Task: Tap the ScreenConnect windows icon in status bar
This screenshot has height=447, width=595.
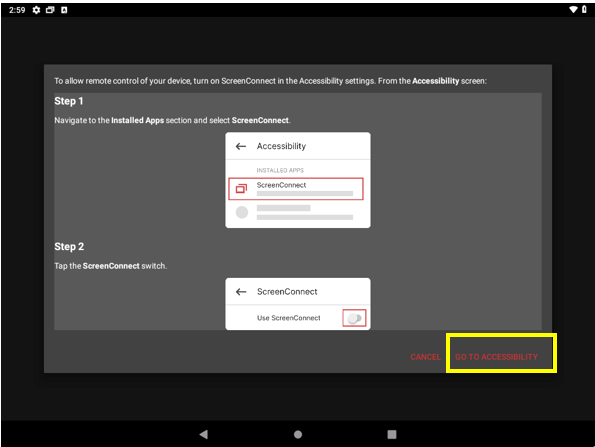Action: (50, 10)
